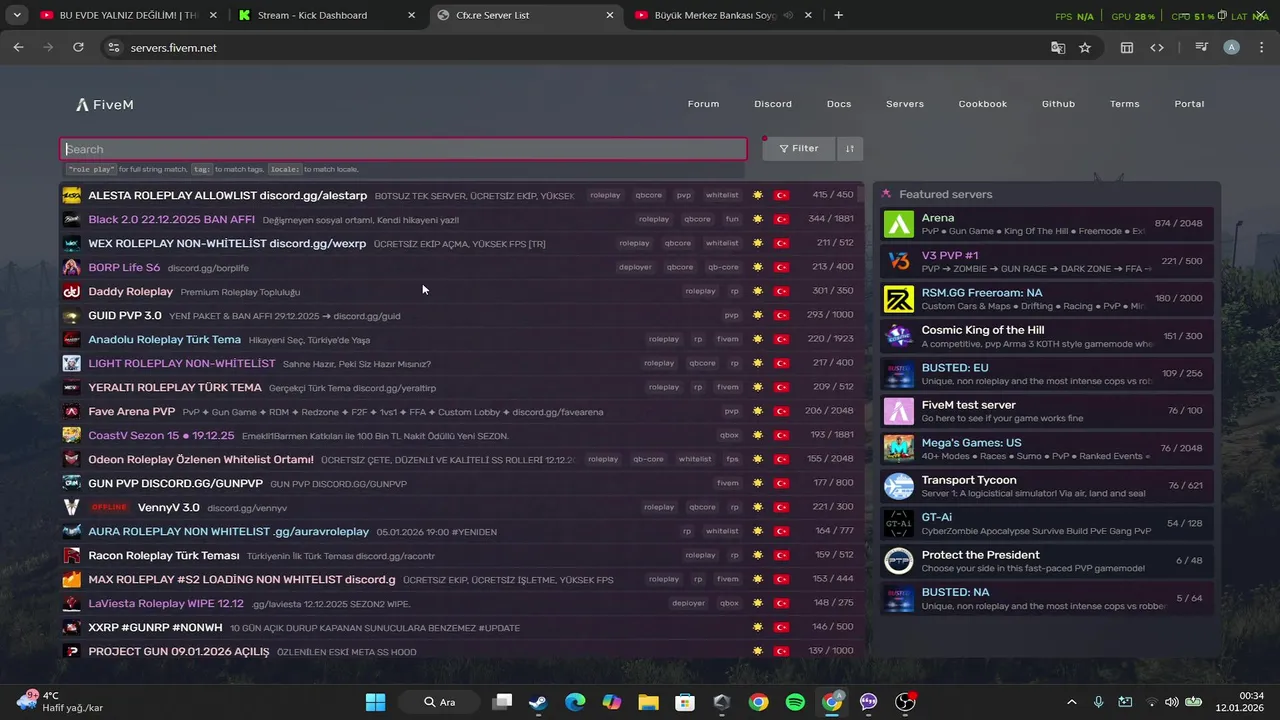Click the qbox tag on CoastV Sezon 15 row
The width and height of the screenshot is (1280, 720).
pyautogui.click(x=729, y=436)
